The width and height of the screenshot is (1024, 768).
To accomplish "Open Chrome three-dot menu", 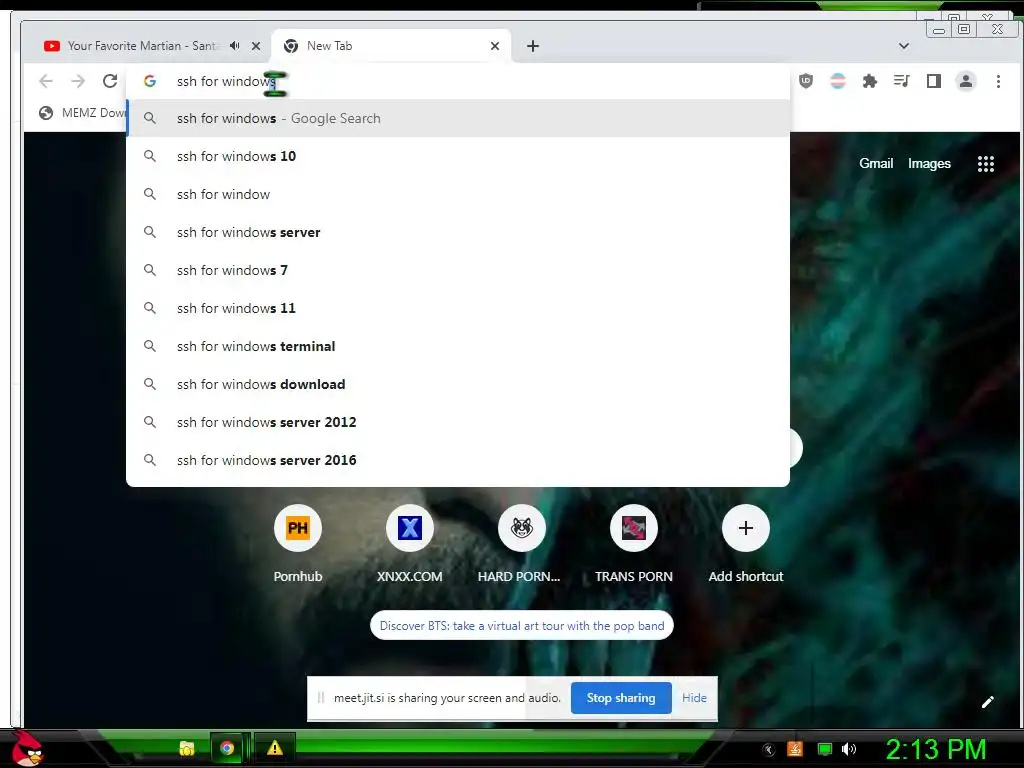I will click(998, 81).
